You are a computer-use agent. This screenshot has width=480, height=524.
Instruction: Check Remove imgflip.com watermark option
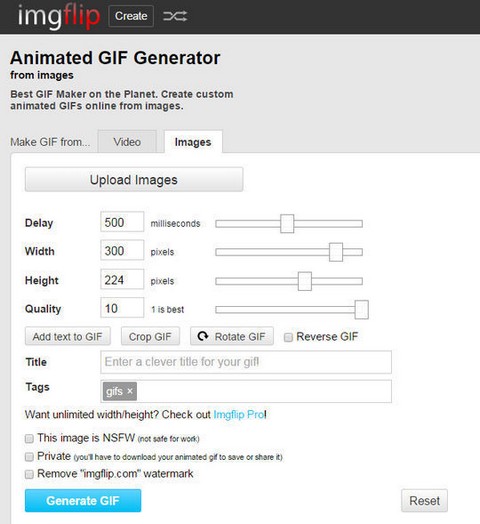point(29,474)
